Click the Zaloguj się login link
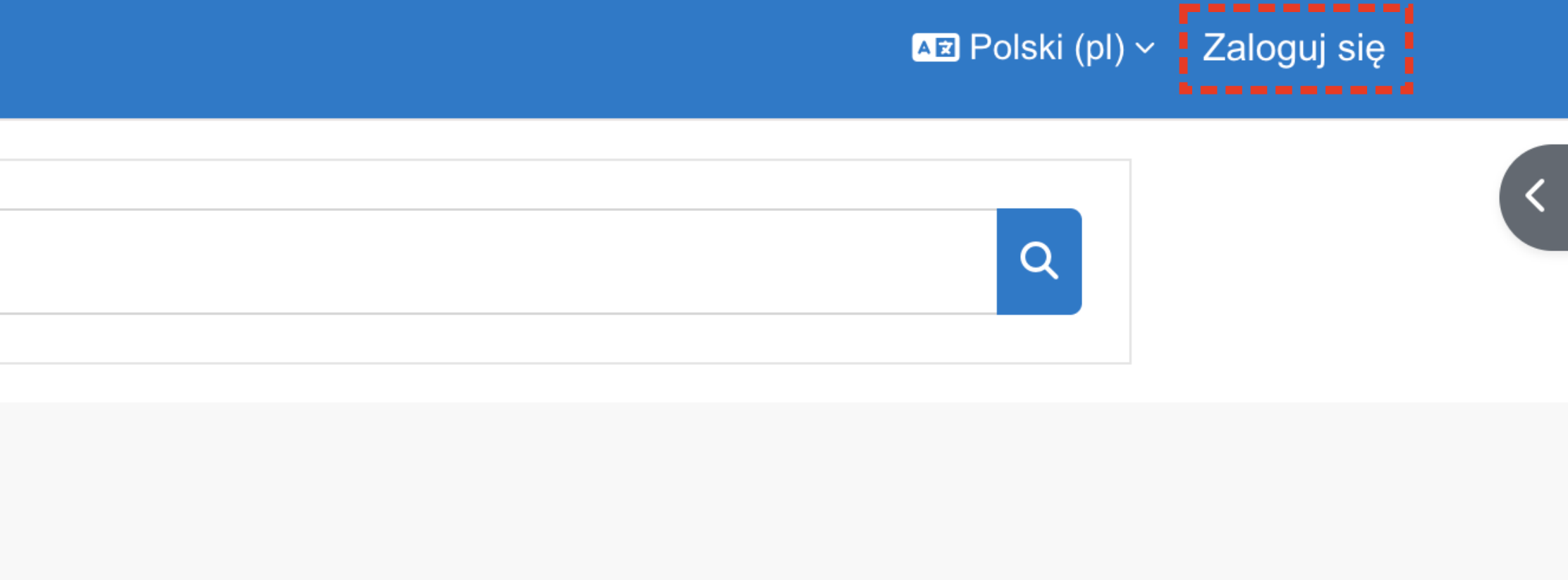Screen dimensions: 1568x580 pos(1294,48)
